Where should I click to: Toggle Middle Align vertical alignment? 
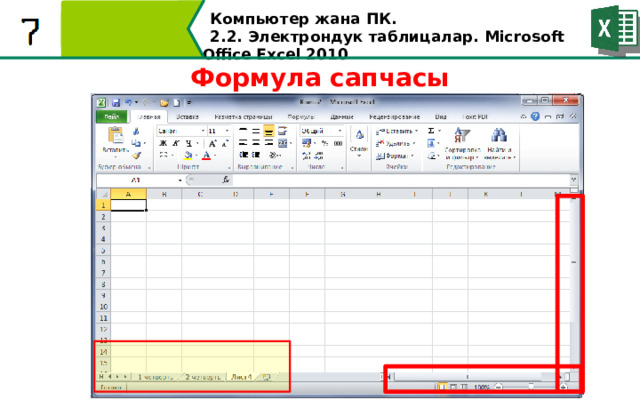tap(256, 131)
